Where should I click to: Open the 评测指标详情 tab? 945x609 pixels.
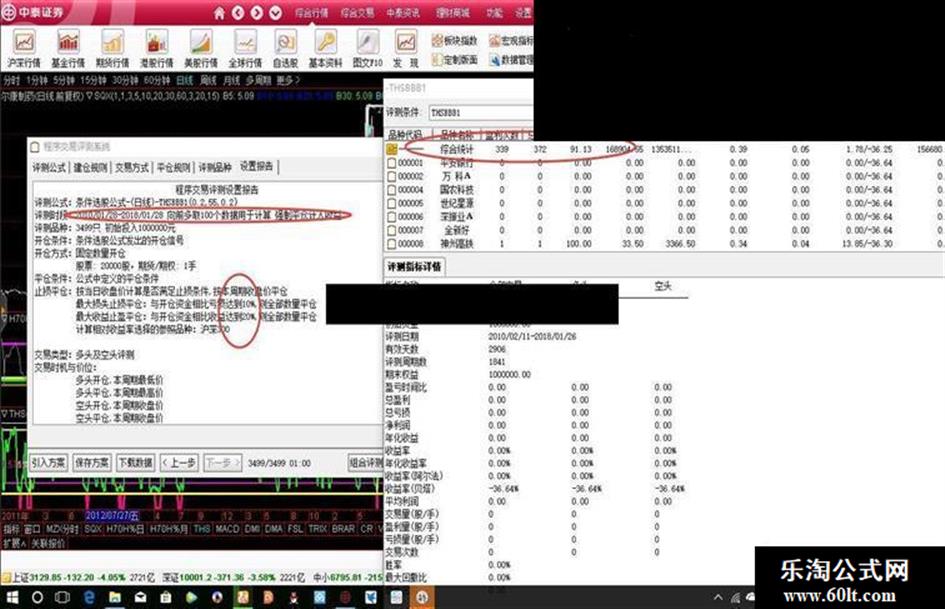(414, 266)
